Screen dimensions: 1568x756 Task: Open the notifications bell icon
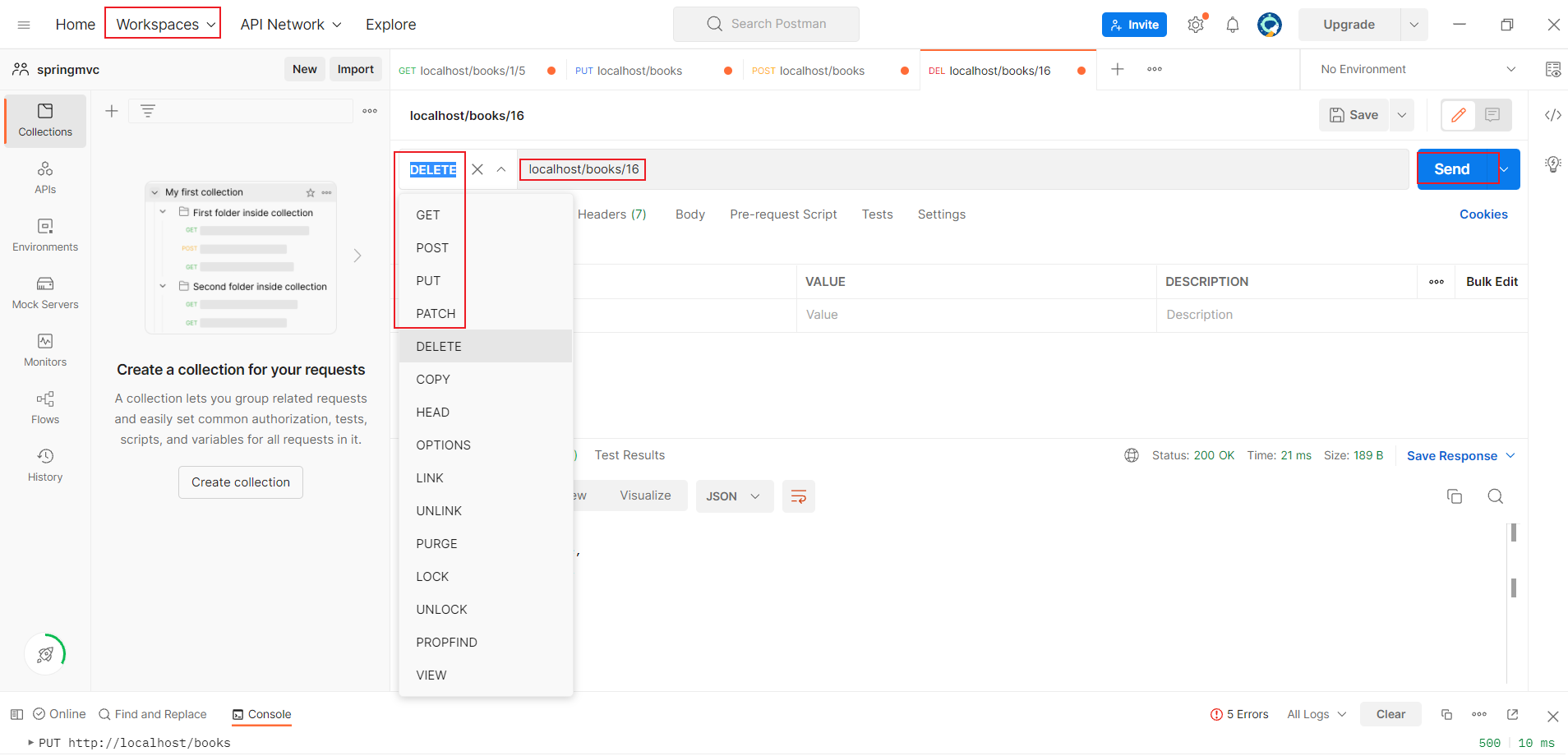[x=1233, y=25]
